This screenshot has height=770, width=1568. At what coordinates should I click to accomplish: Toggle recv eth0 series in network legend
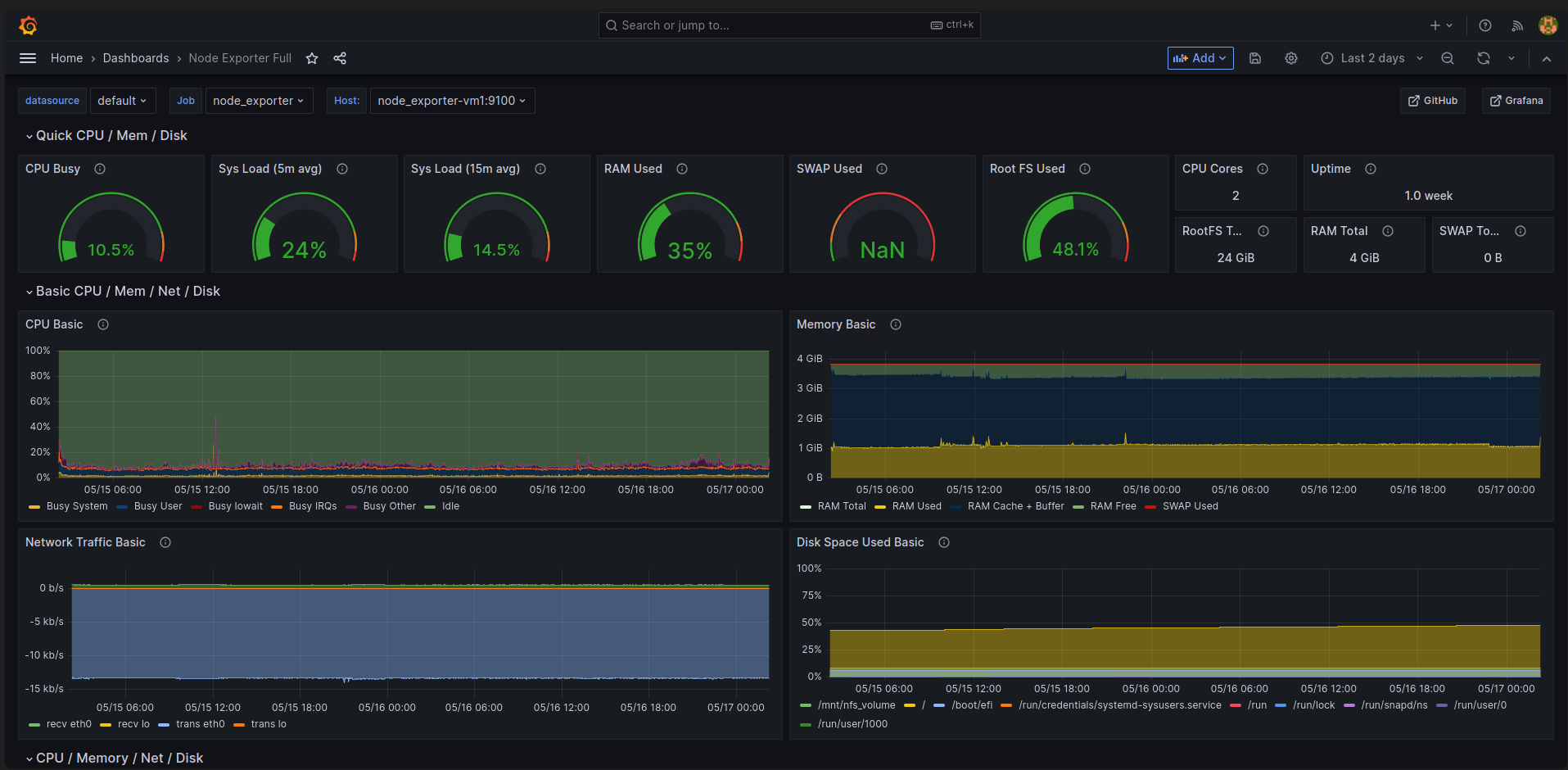coord(69,724)
